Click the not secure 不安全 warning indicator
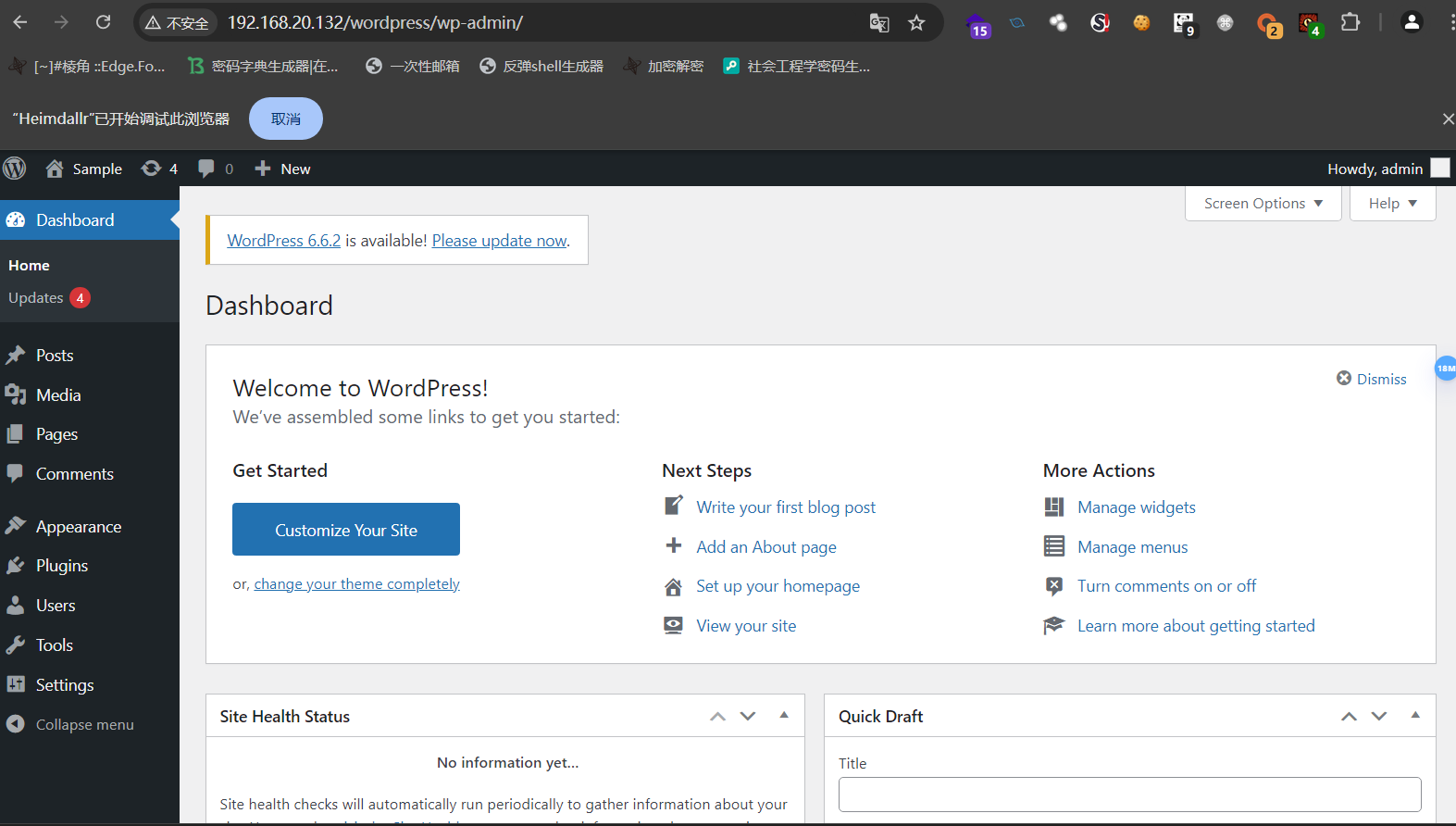This screenshot has width=1456, height=826. (x=177, y=23)
